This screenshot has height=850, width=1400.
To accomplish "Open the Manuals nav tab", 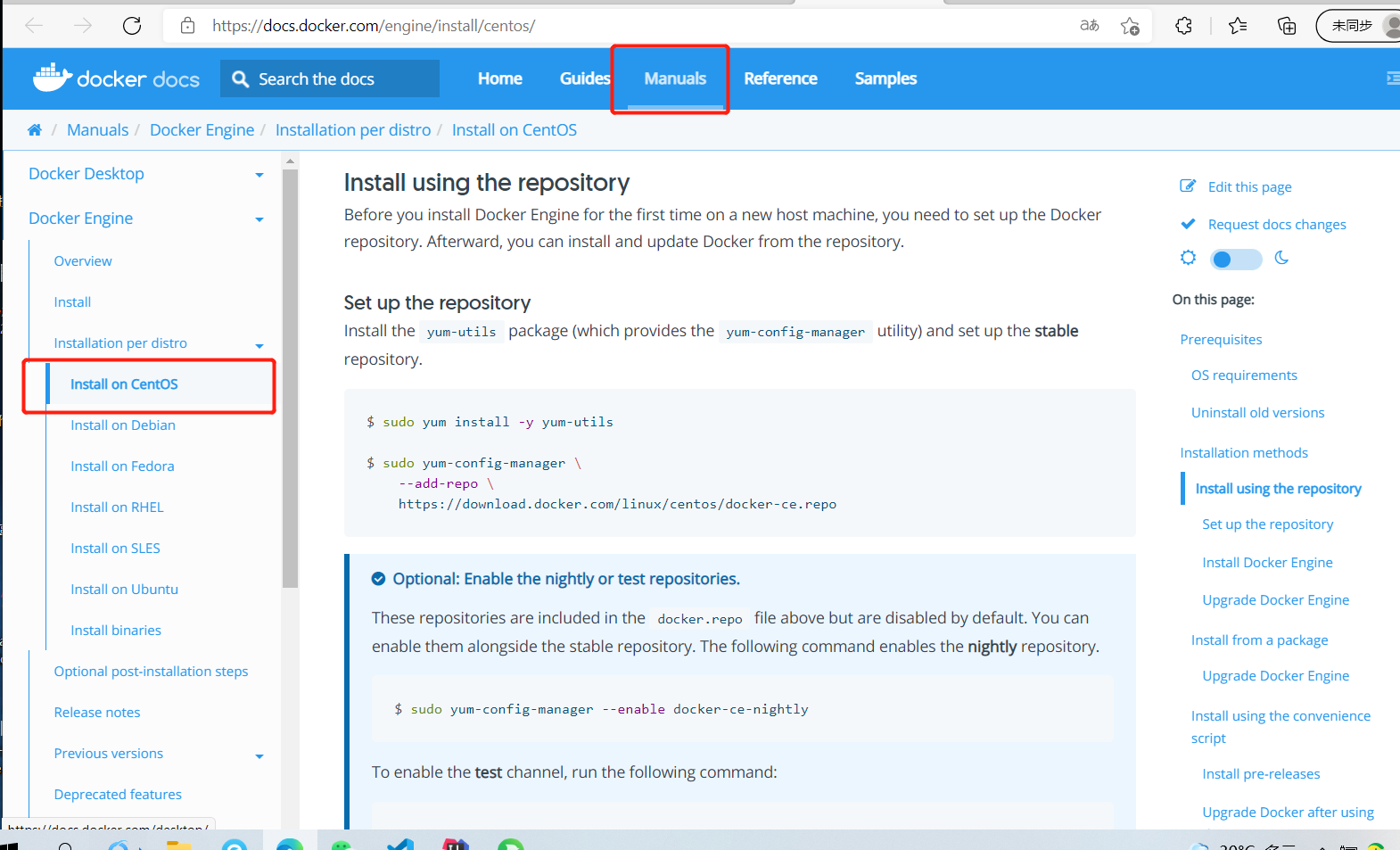I will 675,78.
